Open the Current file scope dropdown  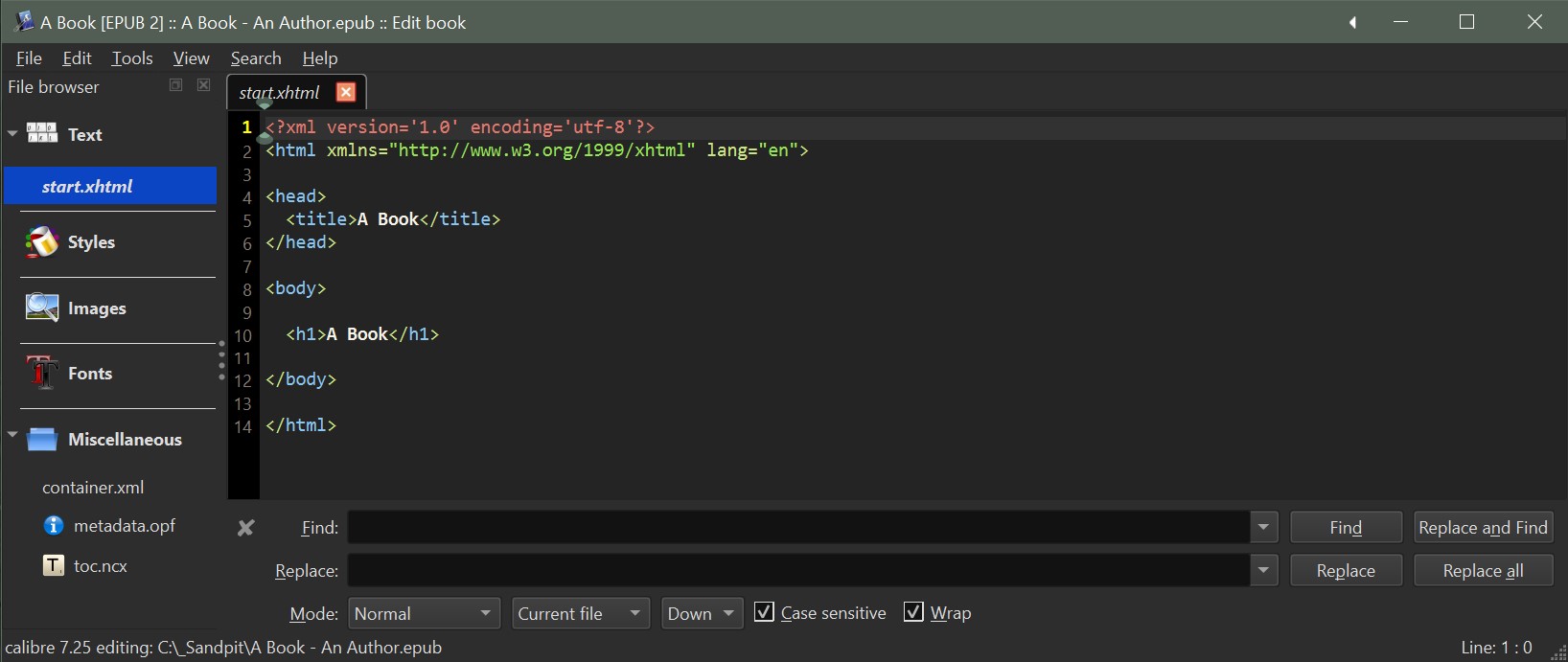point(580,613)
